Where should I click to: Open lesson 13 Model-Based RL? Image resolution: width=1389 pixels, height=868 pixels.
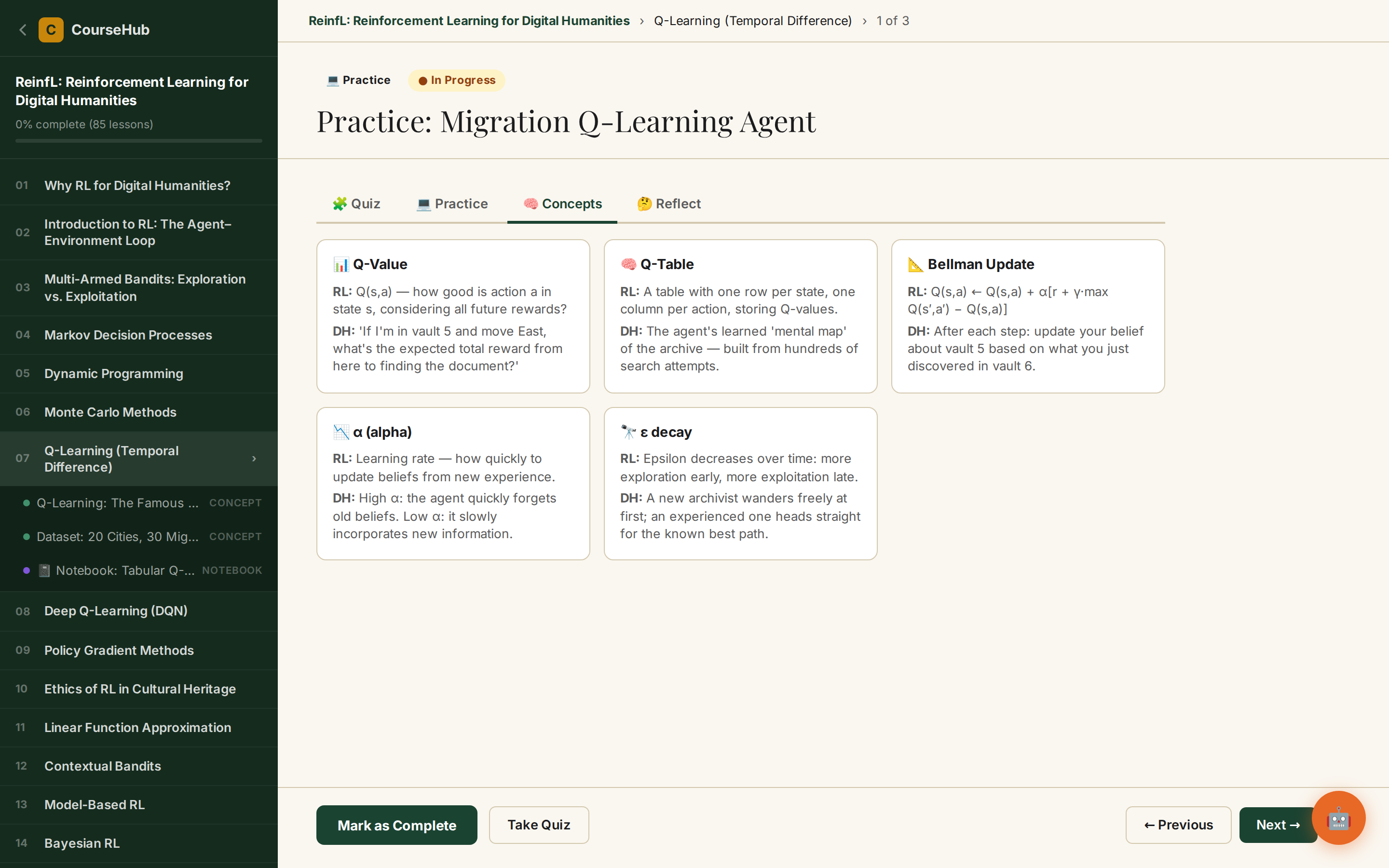(139, 804)
